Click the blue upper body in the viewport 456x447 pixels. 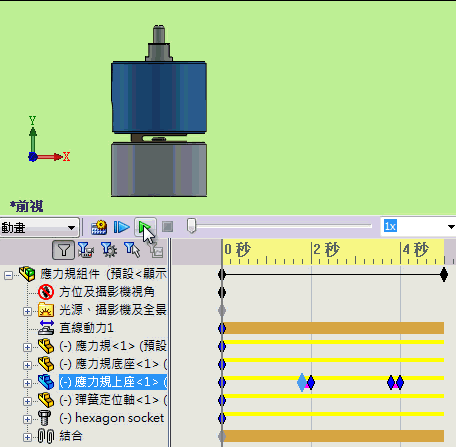159,97
